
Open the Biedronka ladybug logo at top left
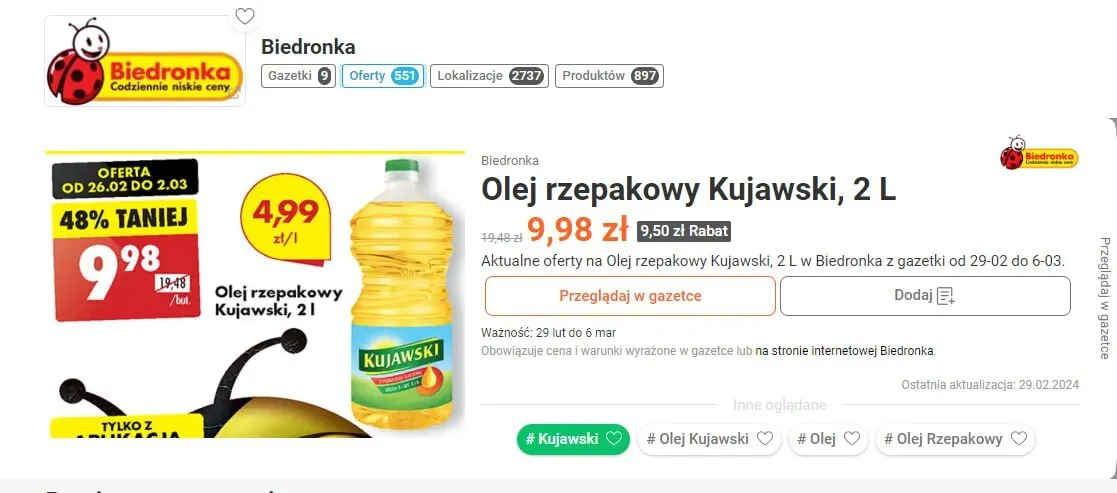pos(145,61)
